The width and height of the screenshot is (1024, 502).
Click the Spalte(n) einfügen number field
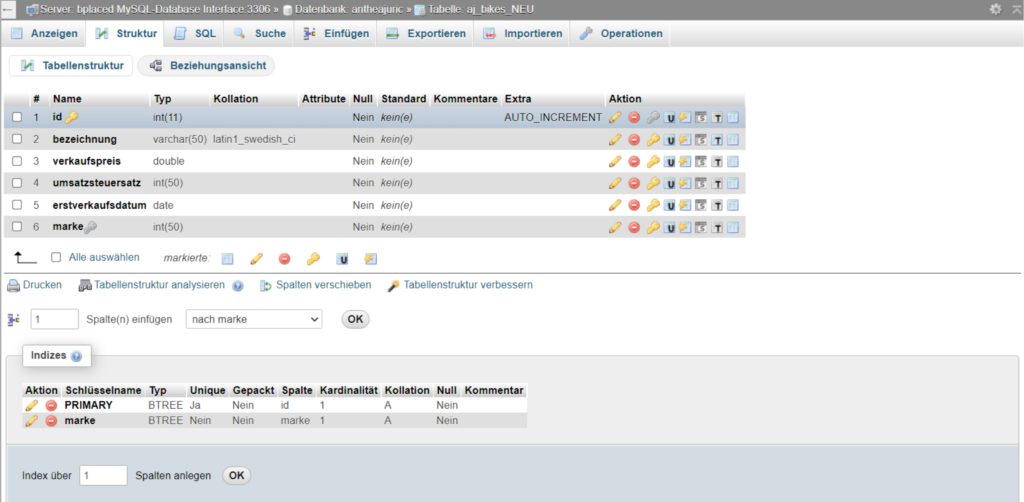pyautogui.click(x=55, y=319)
